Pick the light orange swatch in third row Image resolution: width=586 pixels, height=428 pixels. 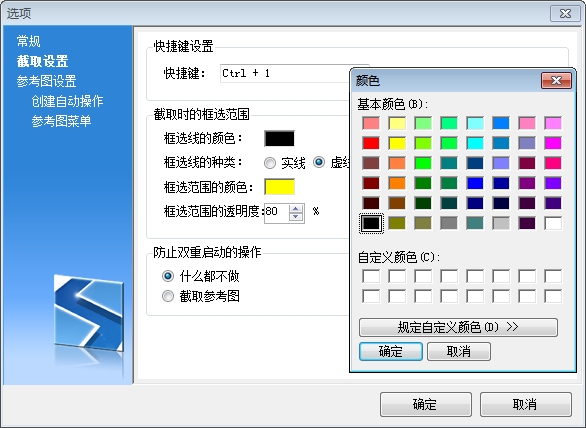397,163
